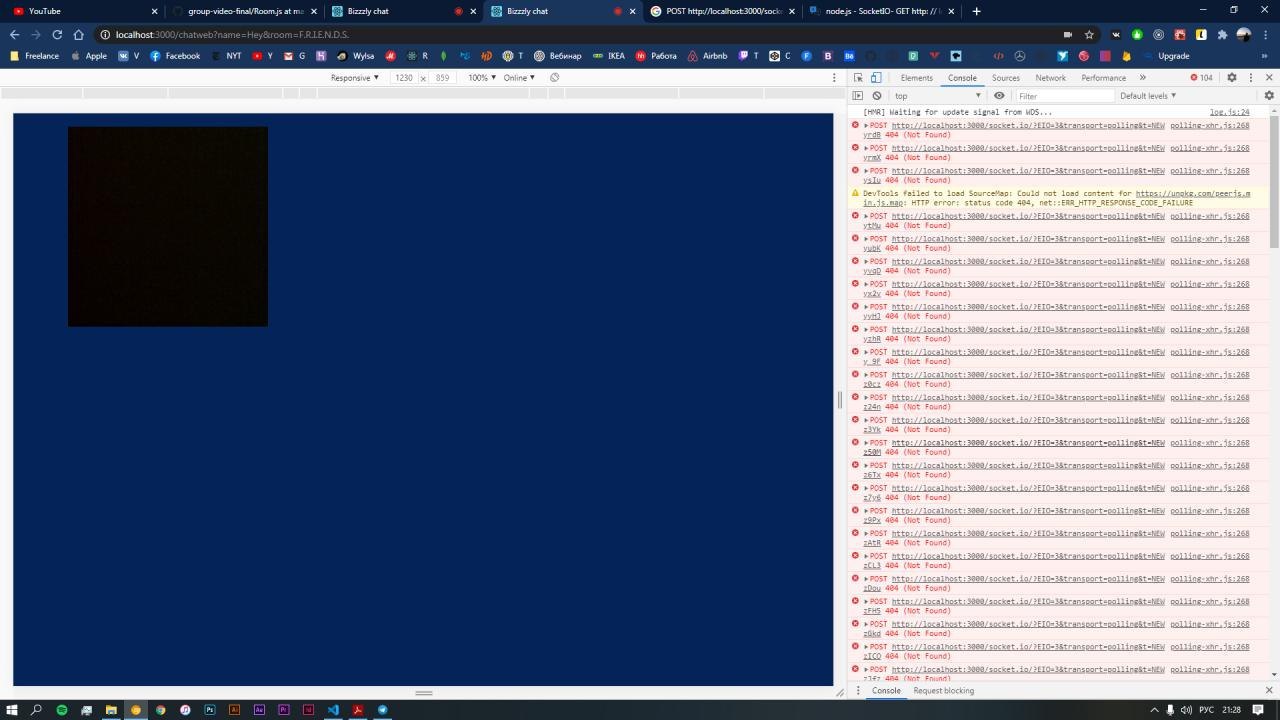This screenshot has height=720, width=1280.
Task: Open the 100% zoom dropdown
Action: click(x=482, y=77)
